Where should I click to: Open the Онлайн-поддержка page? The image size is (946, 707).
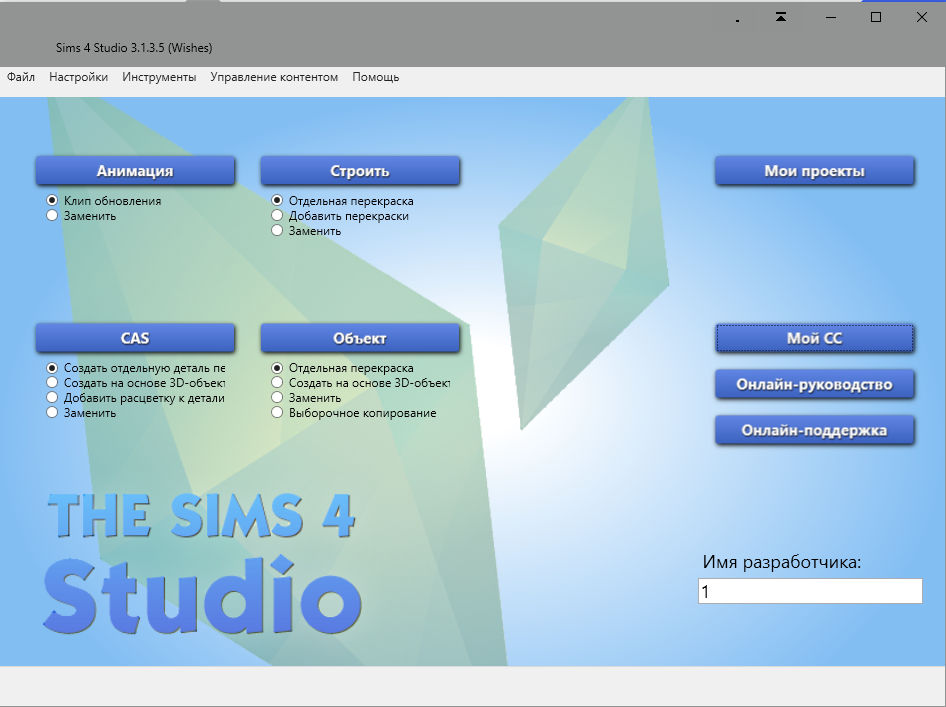[x=814, y=430]
